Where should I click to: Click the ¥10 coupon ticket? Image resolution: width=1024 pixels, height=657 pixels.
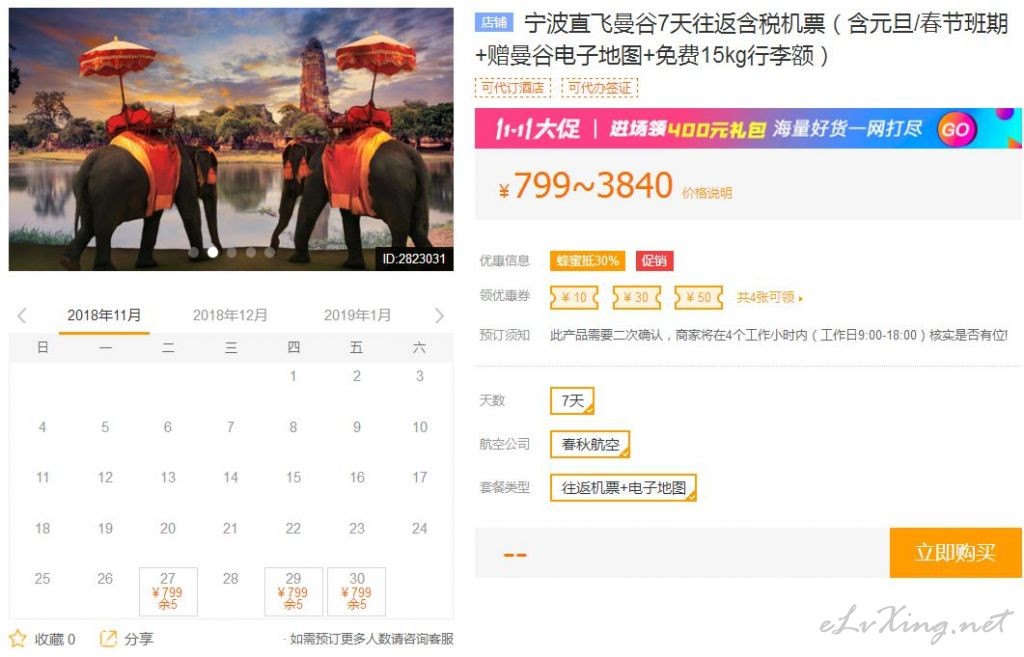tap(574, 298)
